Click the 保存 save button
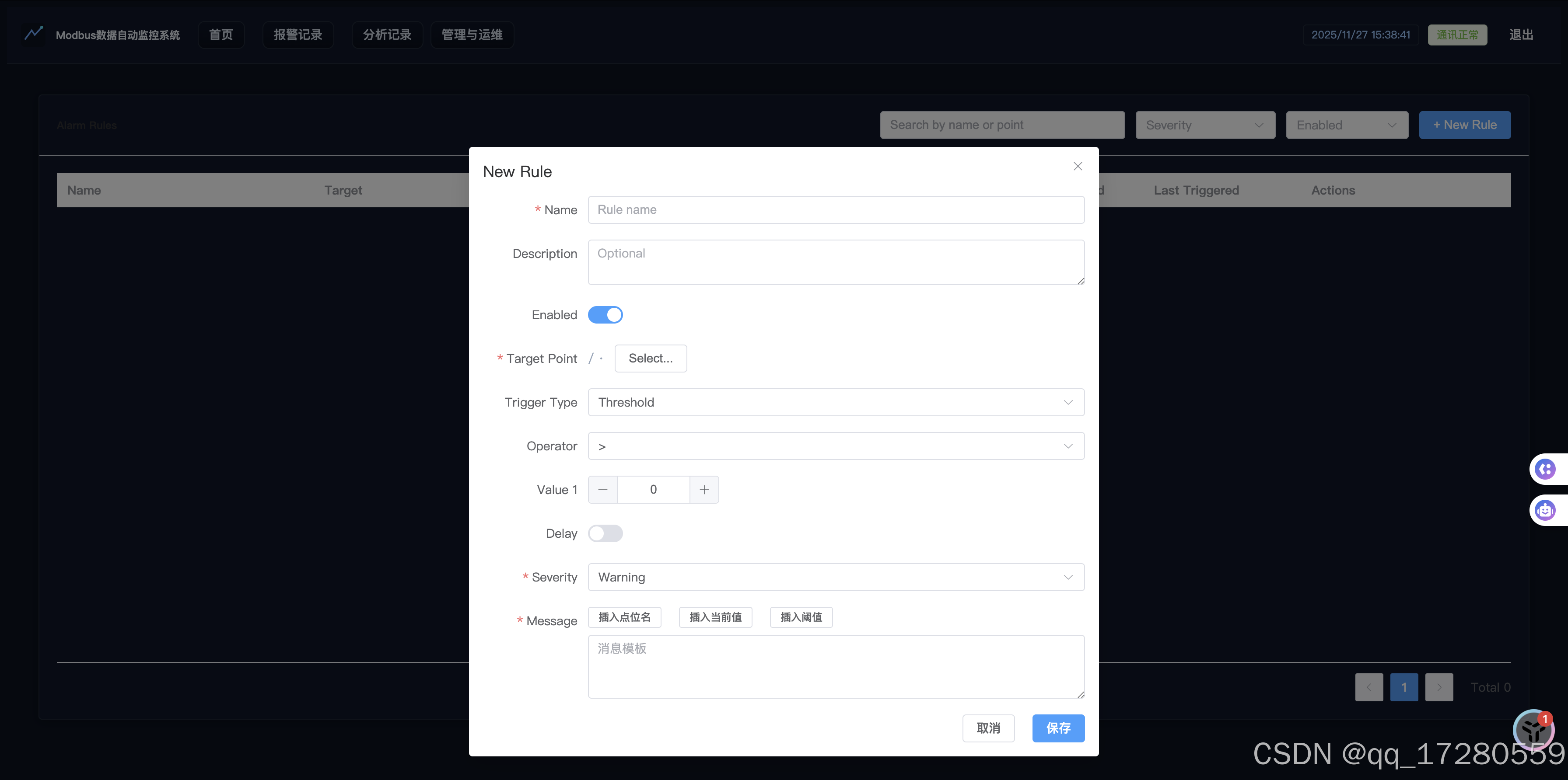 (1058, 728)
